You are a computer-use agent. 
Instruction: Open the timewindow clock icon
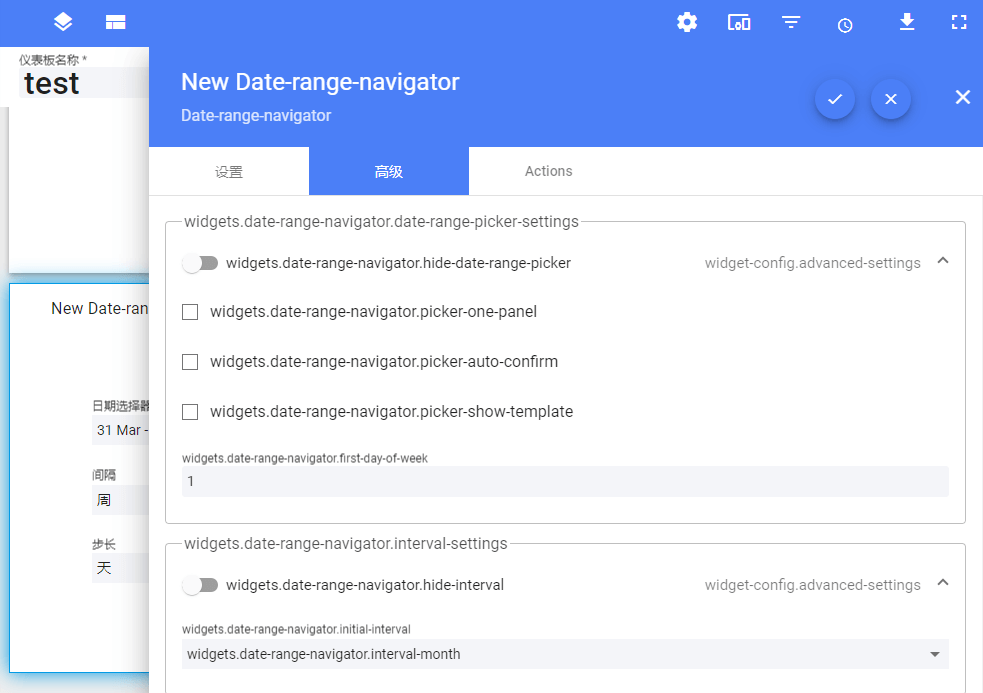[x=845, y=25]
